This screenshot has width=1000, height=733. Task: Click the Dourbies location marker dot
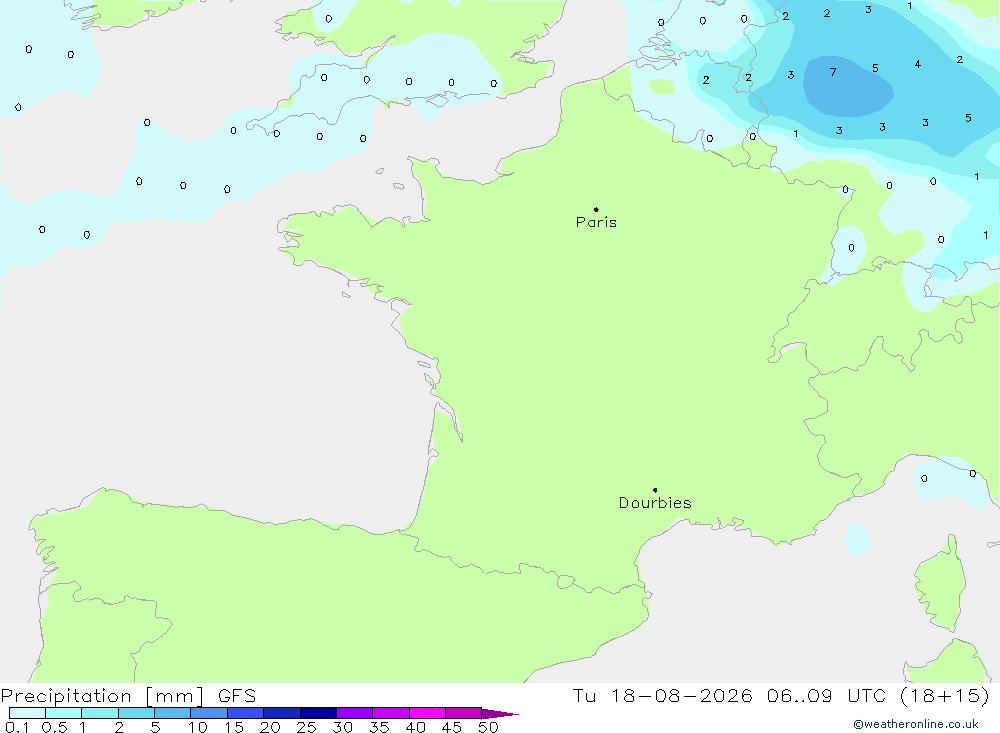point(655,490)
